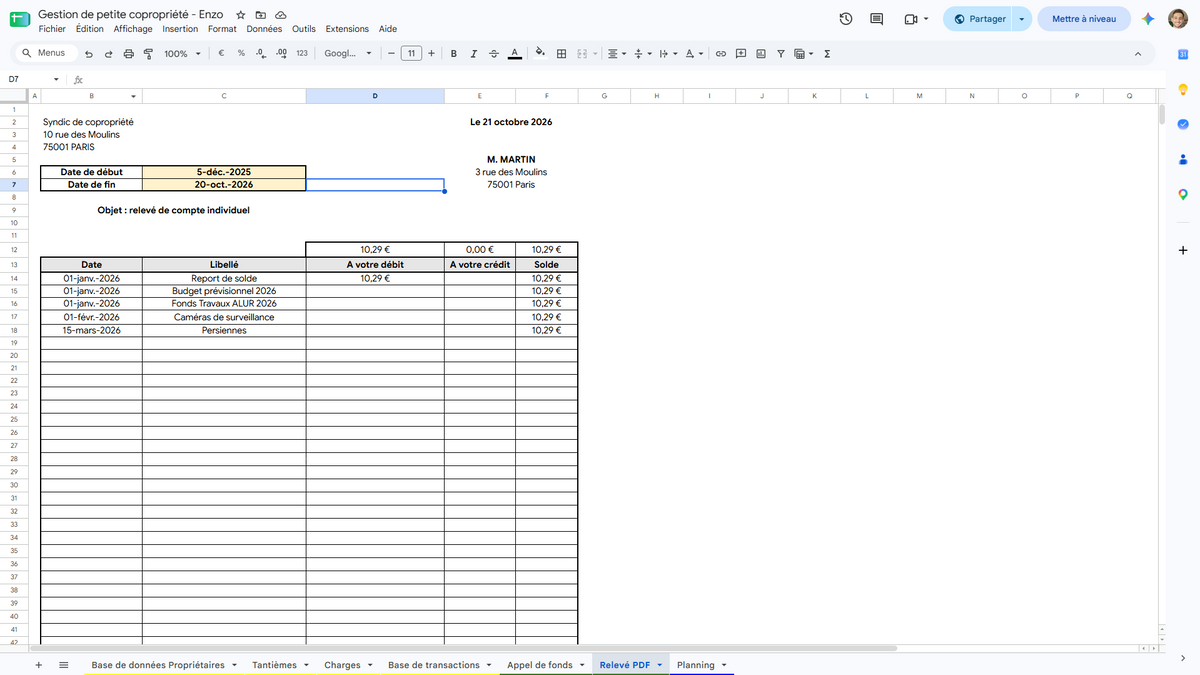Screen dimensions: 1200x675
Task: Apply euro currency format
Action: pyautogui.click(x=220, y=53)
